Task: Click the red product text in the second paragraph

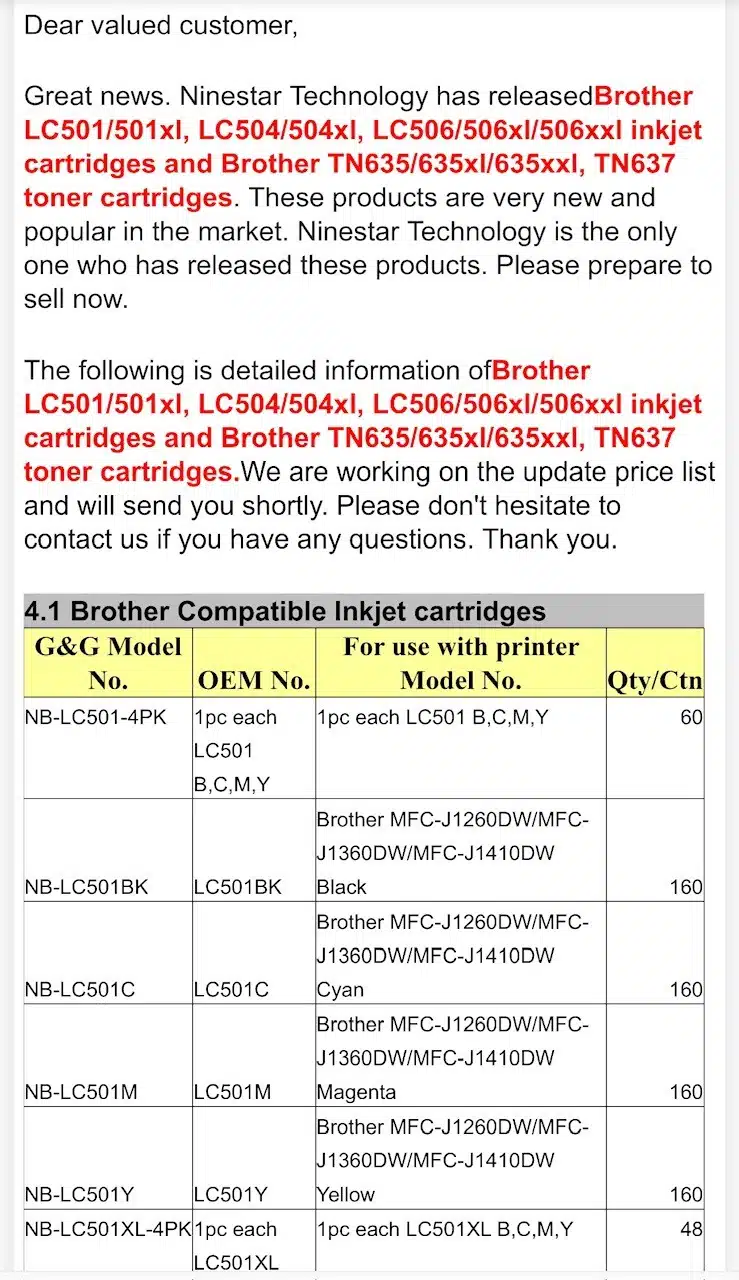Action: pyautogui.click(x=362, y=421)
